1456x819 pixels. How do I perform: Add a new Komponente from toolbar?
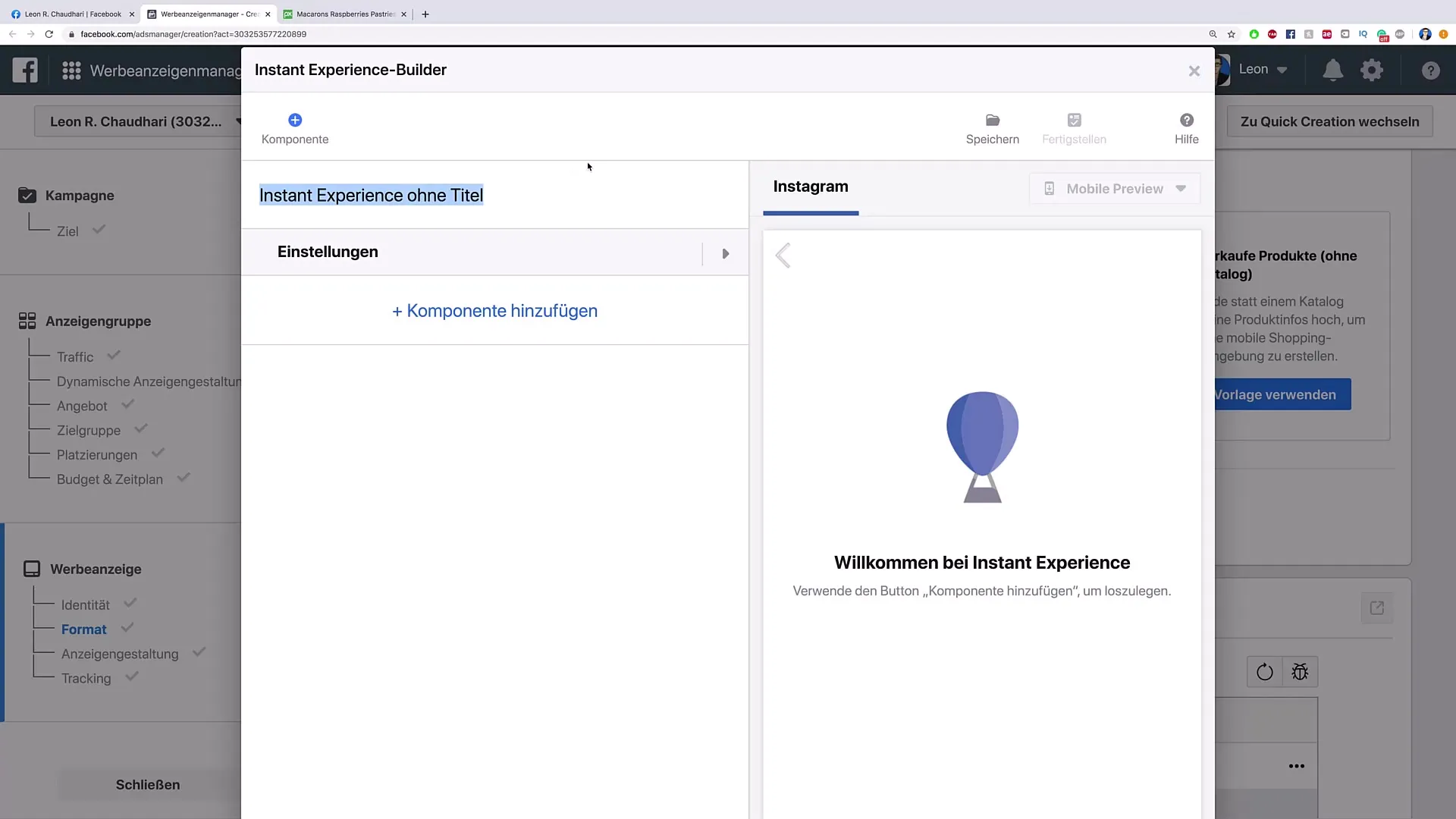295,128
